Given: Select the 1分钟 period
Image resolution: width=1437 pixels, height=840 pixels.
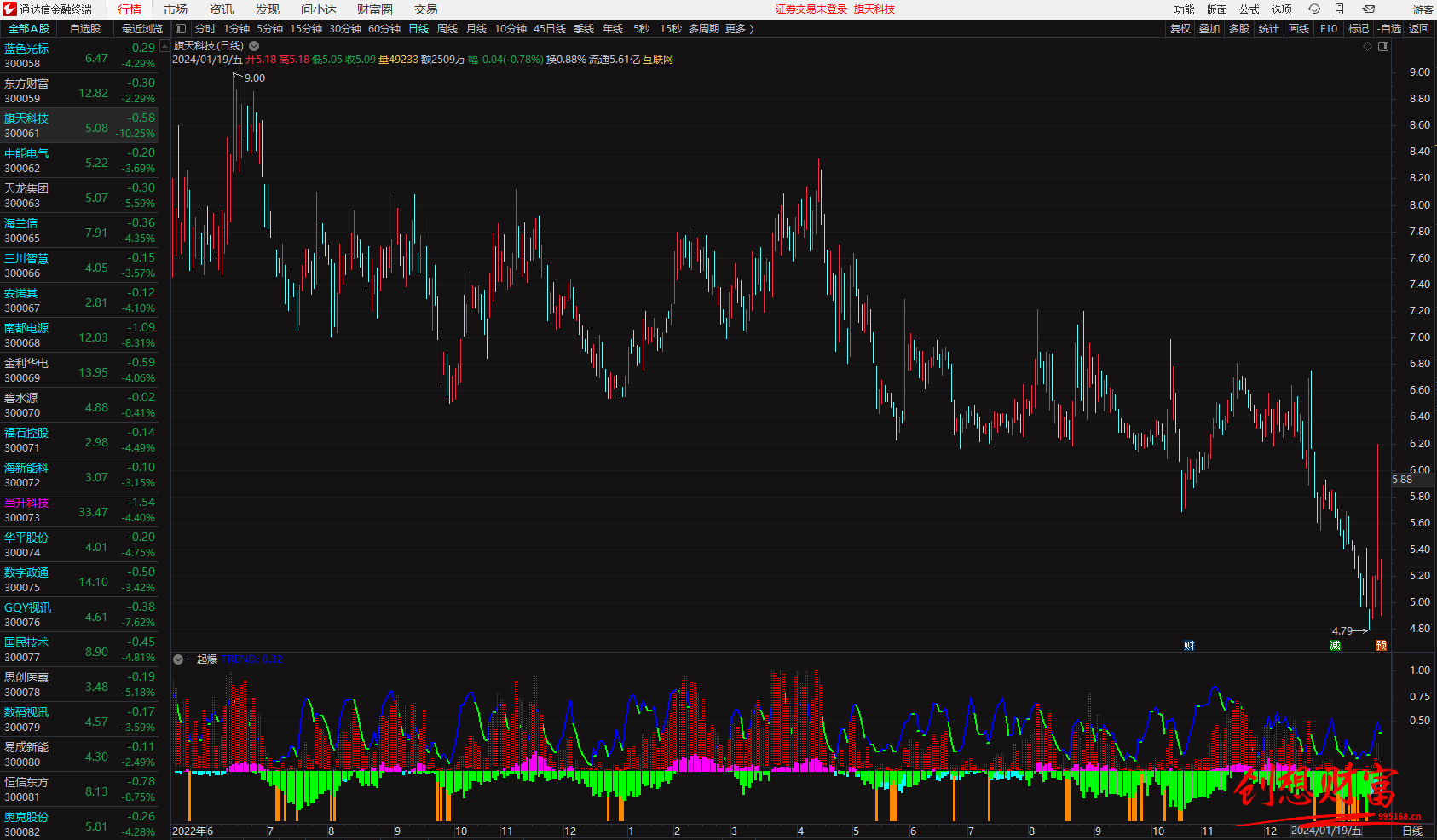Looking at the screenshot, I should (236, 29).
